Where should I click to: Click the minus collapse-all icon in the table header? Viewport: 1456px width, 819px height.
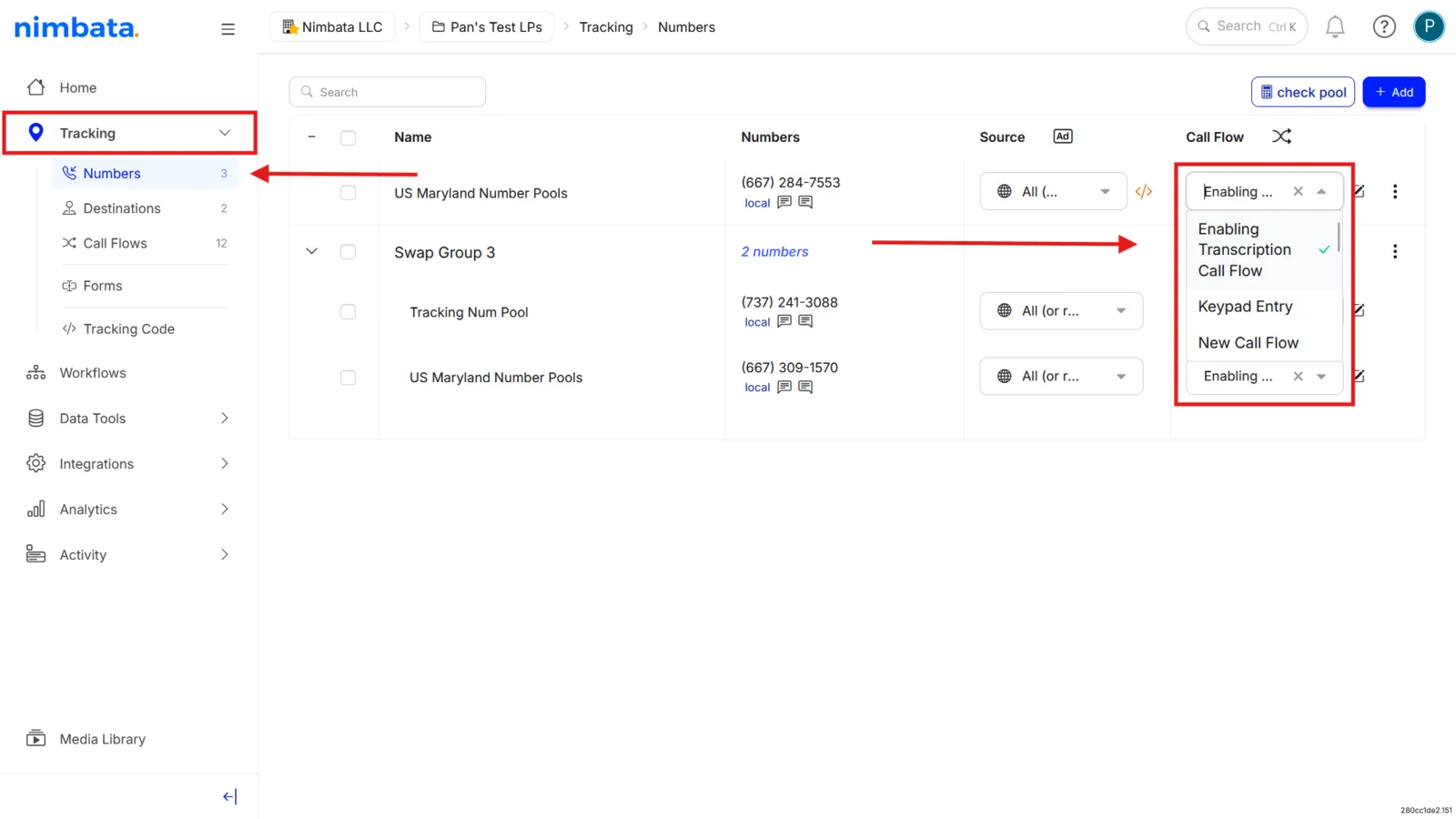(311, 136)
